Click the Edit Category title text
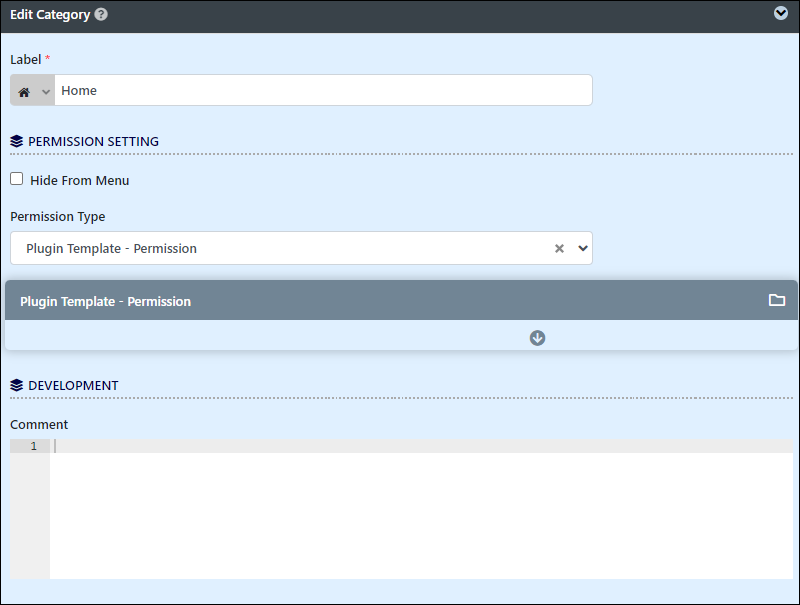 pos(50,15)
